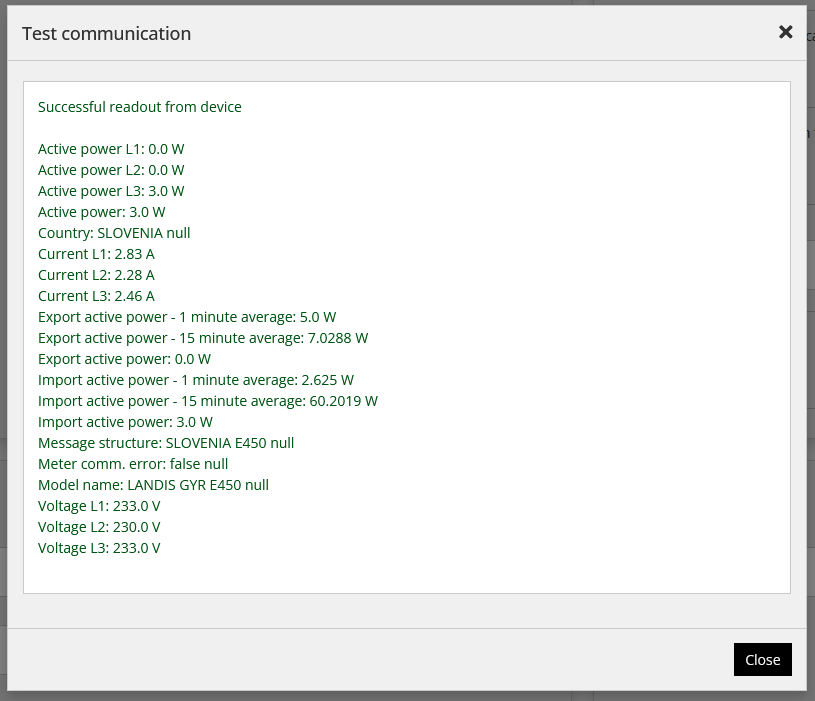Screen dimensions: 815x701
Task: Click the Active power L1 reading
Action: [111, 149]
